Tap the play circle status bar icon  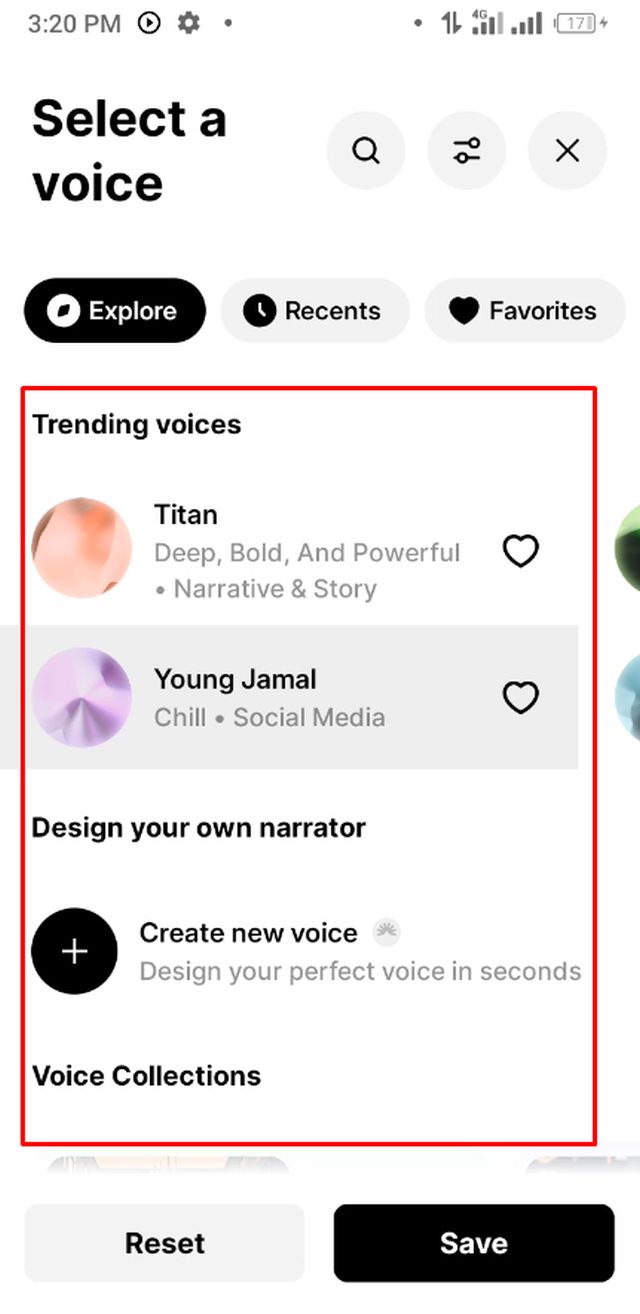[149, 23]
